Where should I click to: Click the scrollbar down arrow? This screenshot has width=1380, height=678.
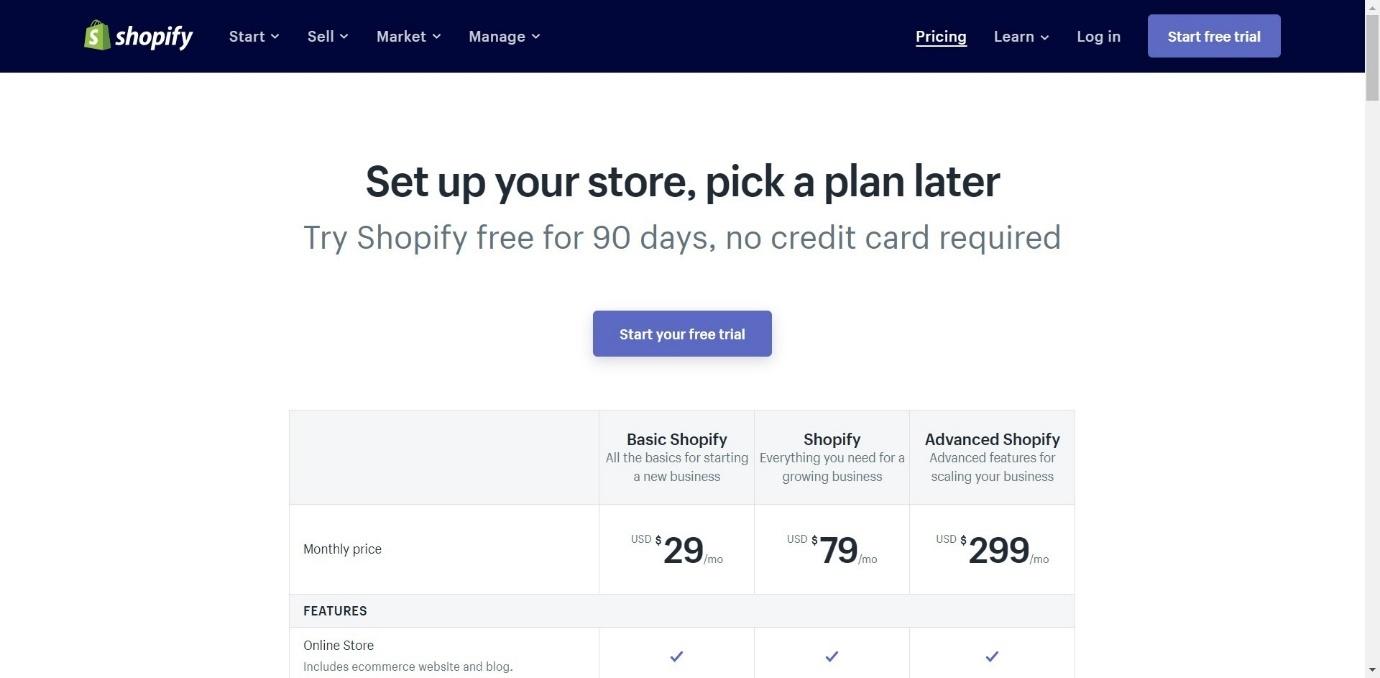(1372, 669)
